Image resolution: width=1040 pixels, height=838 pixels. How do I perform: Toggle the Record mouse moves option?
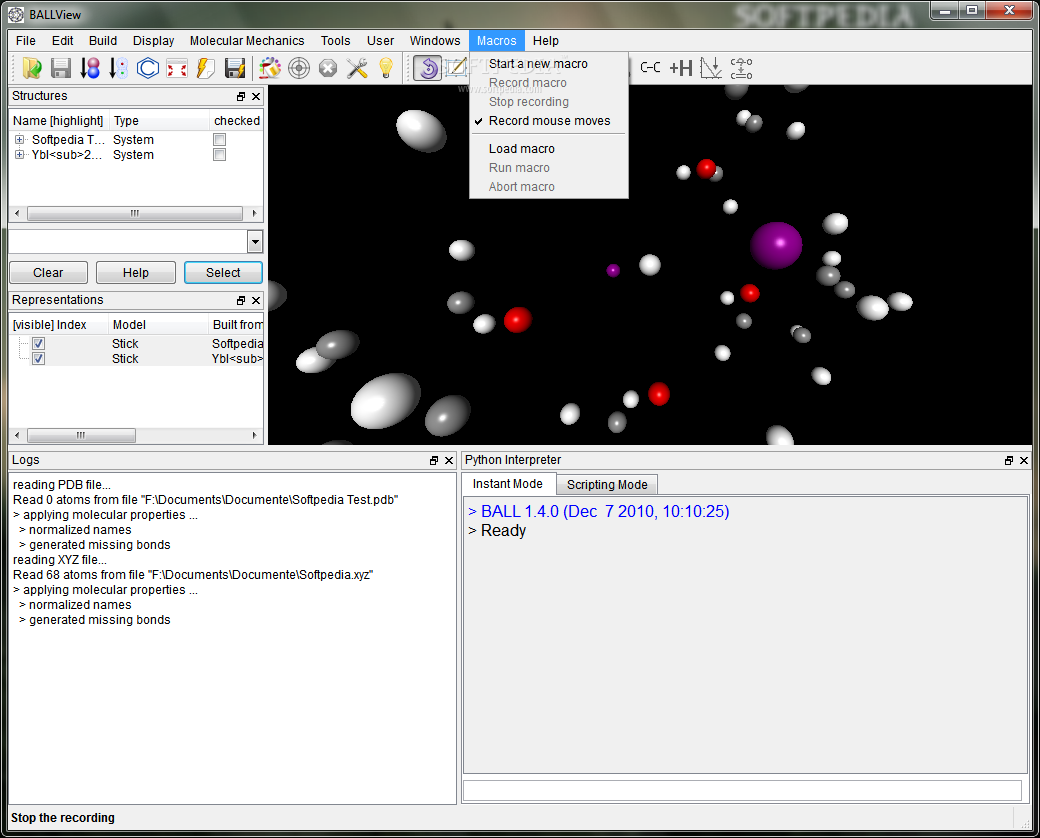[549, 121]
